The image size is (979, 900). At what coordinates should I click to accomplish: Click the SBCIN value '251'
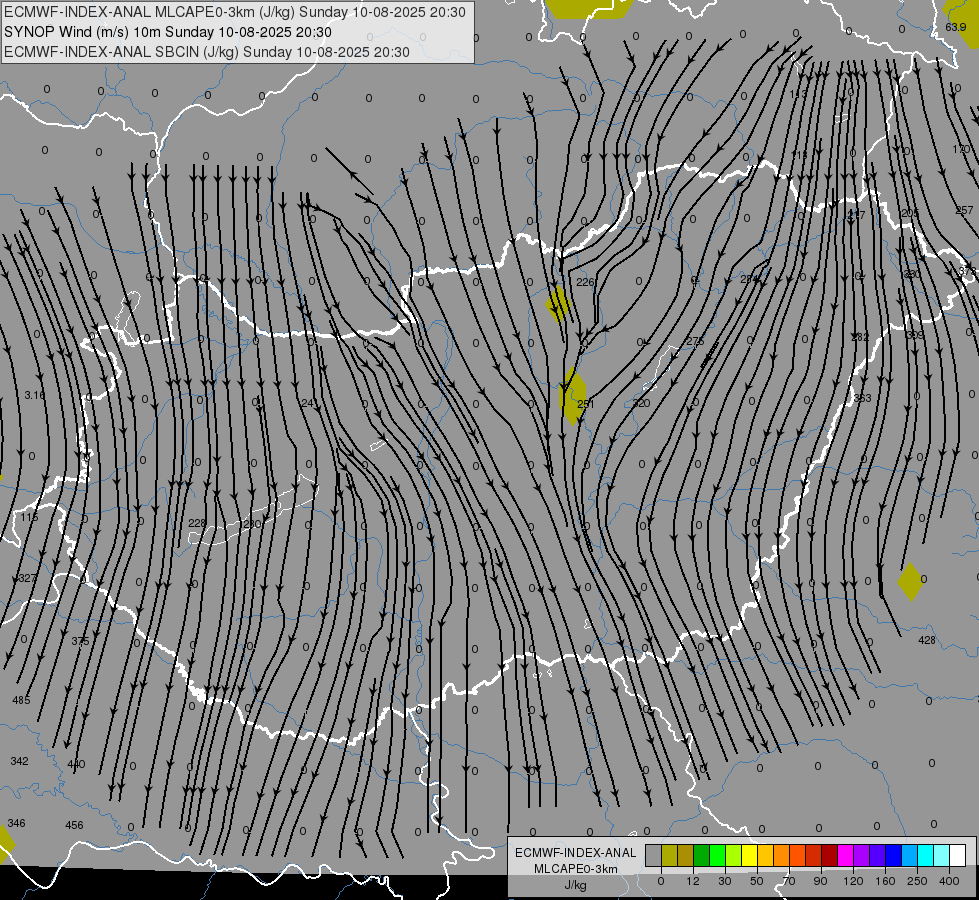click(586, 404)
